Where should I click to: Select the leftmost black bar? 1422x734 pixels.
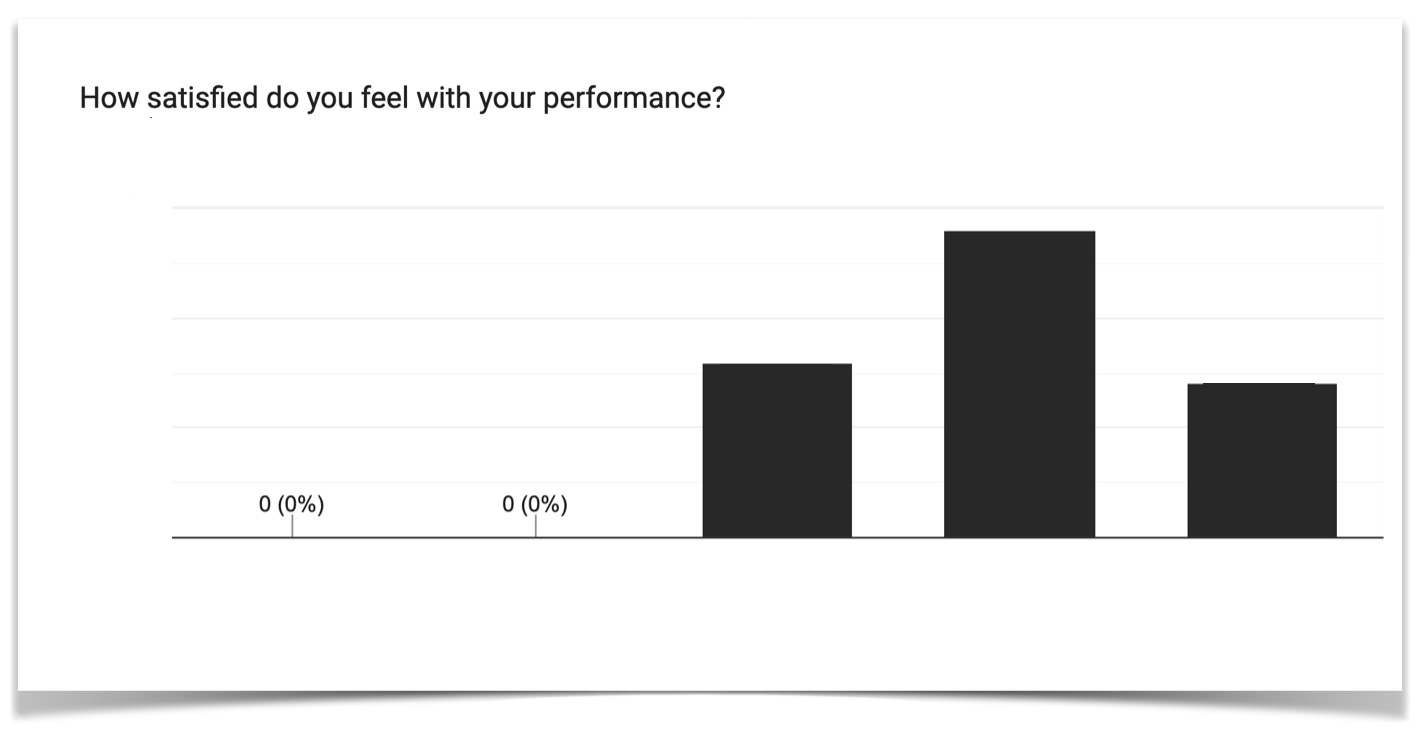coord(777,450)
